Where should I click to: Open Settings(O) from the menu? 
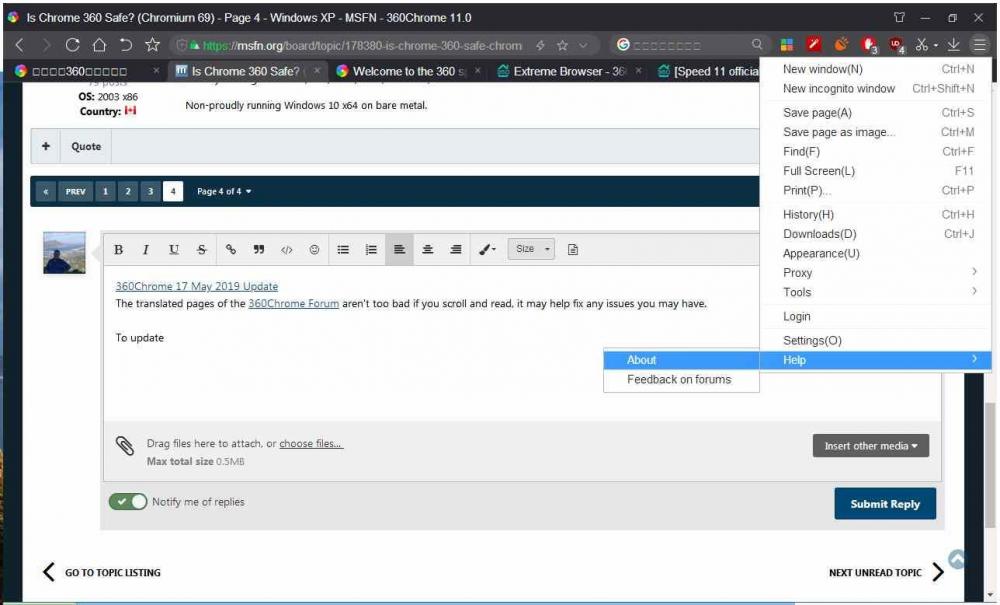(875, 340)
